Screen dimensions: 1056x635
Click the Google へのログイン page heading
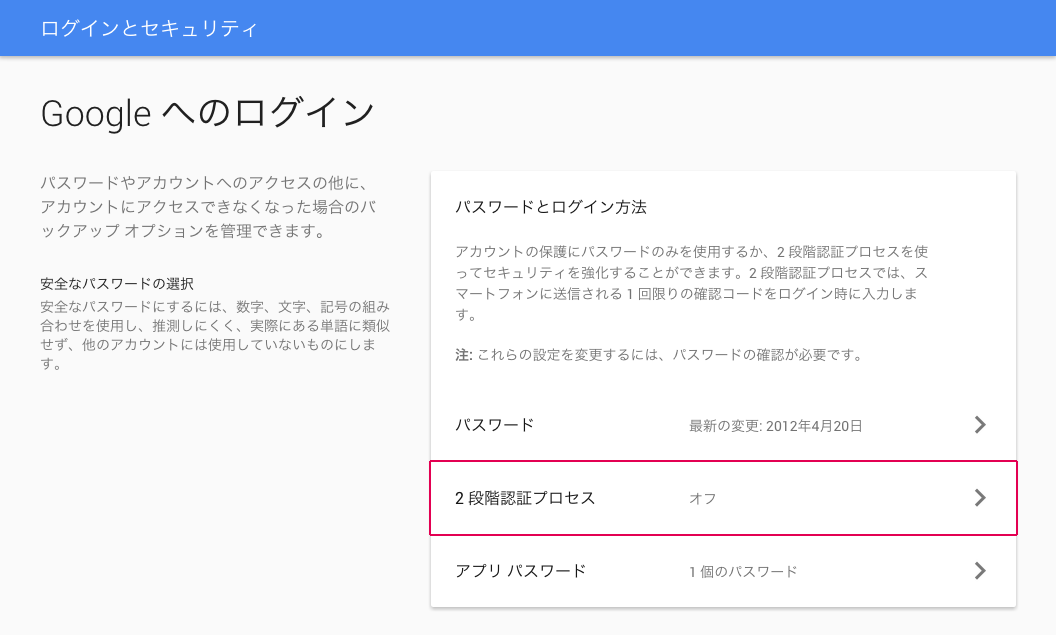[x=207, y=112]
